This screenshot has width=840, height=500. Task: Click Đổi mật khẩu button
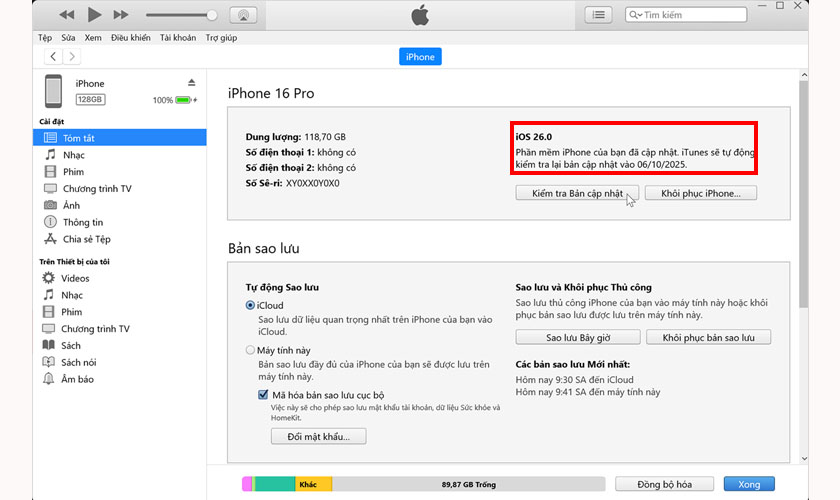319,436
